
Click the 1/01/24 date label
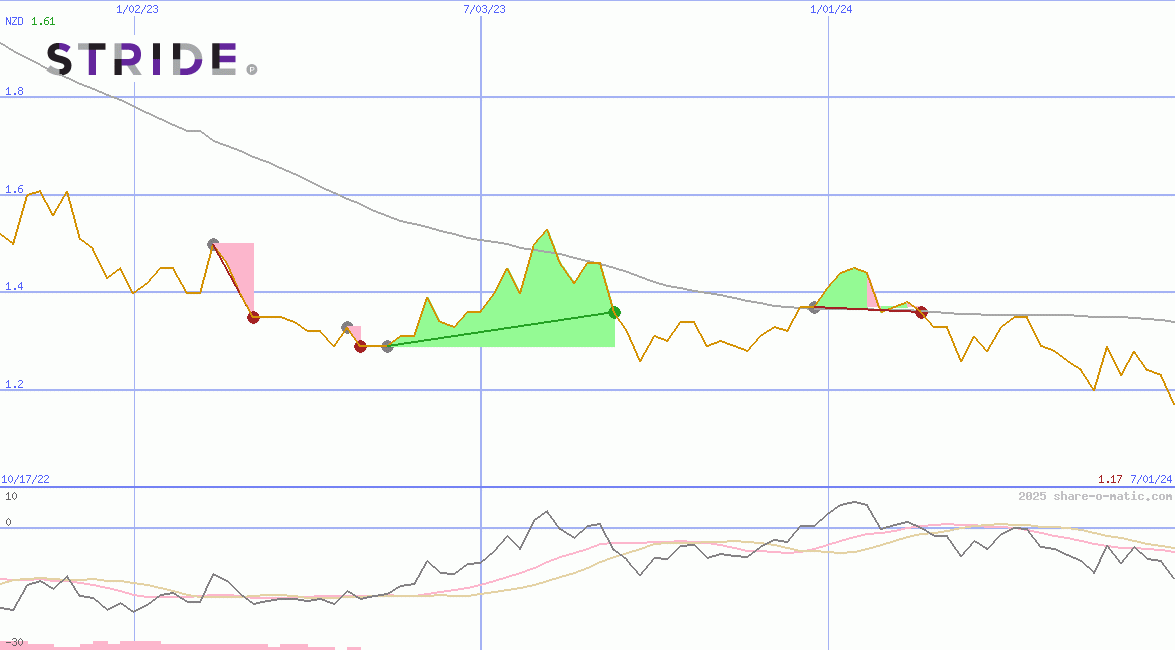click(x=831, y=9)
